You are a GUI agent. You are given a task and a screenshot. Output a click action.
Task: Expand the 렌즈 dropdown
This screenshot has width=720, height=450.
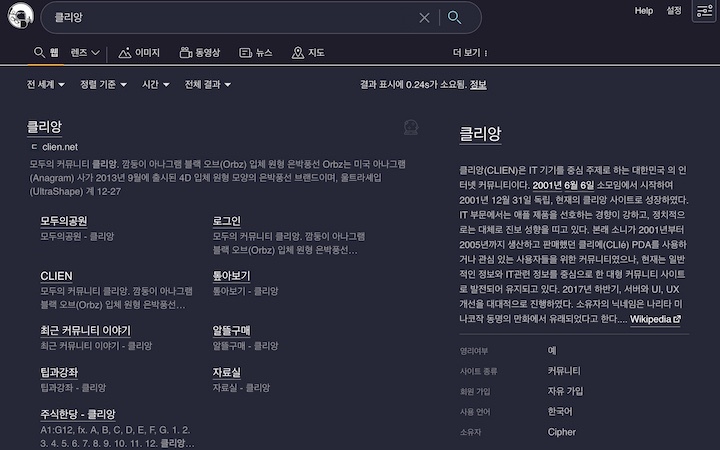85,53
